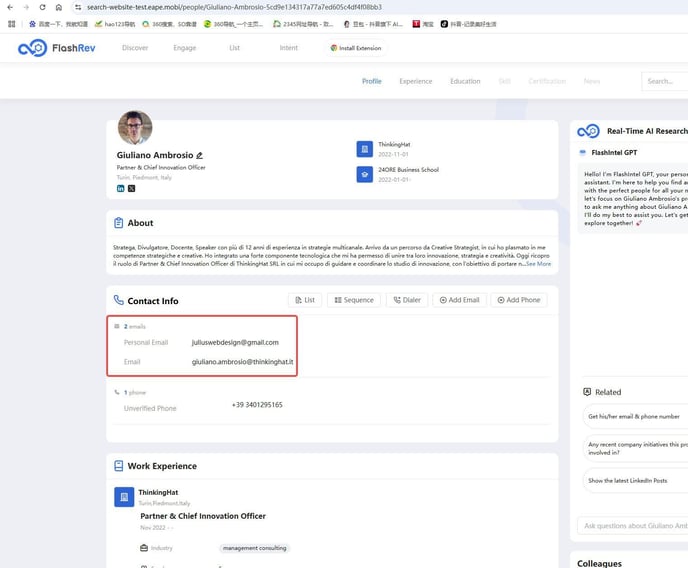
Task: Click the 24ORE Business School icon
Action: point(365,174)
